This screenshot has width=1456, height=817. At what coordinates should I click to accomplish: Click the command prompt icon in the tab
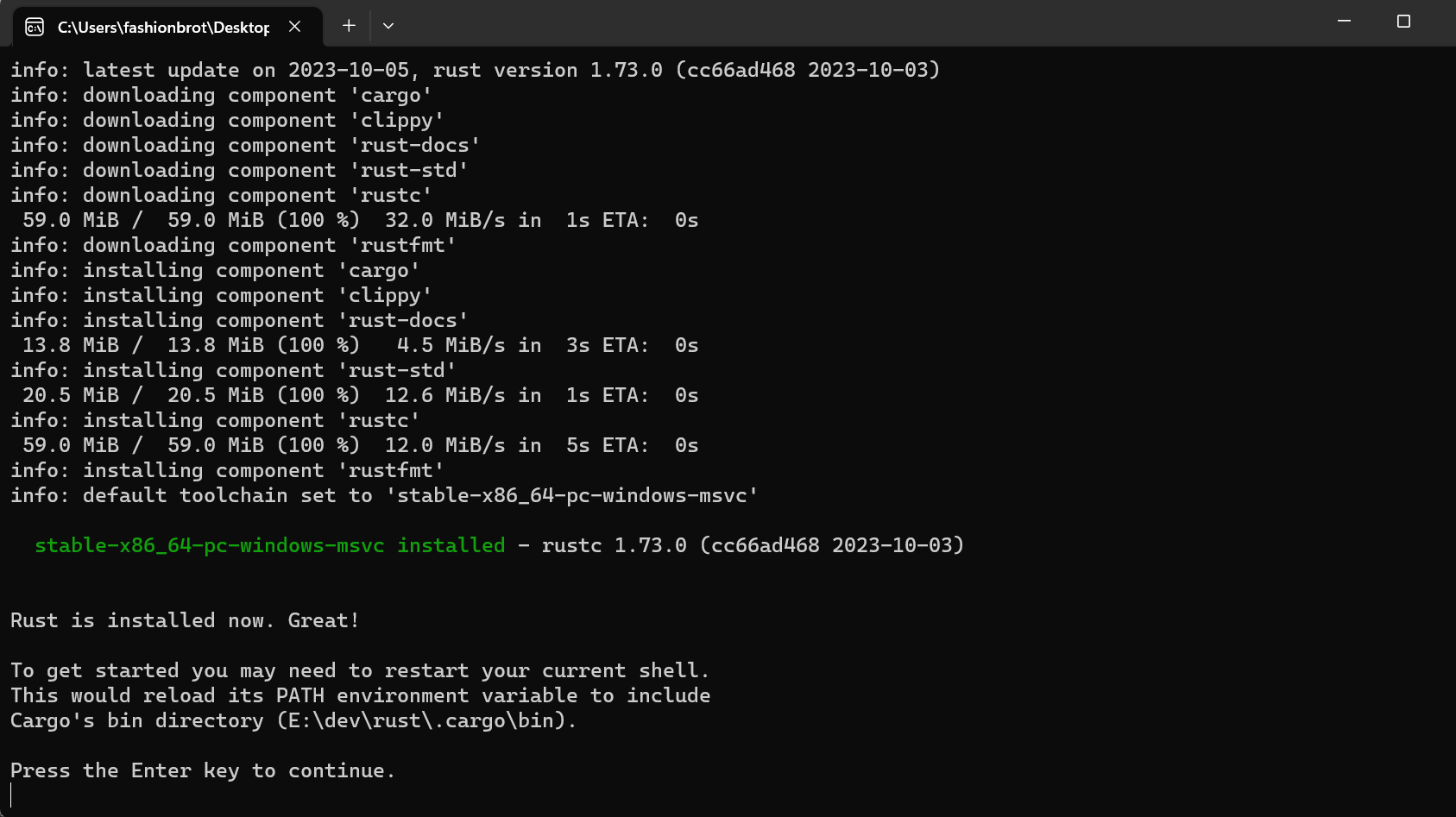(x=35, y=27)
